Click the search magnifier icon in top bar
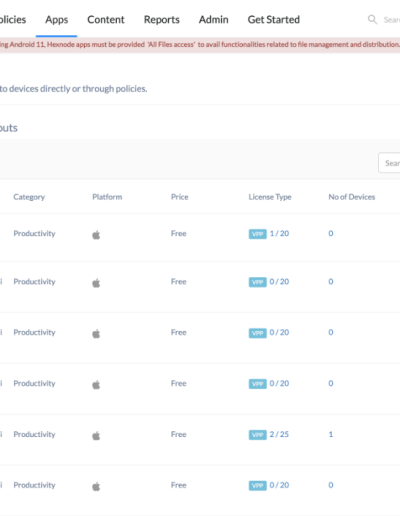 point(372,20)
